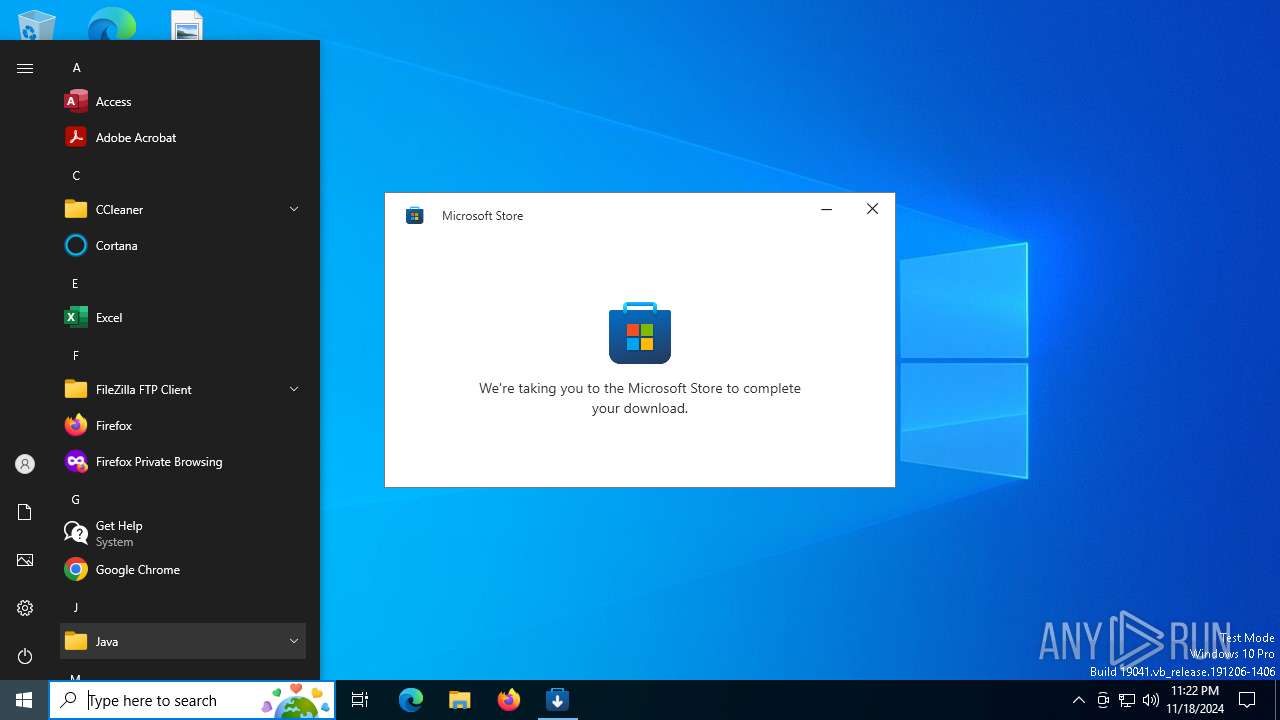The image size is (1280, 720).
Task: Launch Microsoft Edge from the taskbar
Action: [411, 700]
